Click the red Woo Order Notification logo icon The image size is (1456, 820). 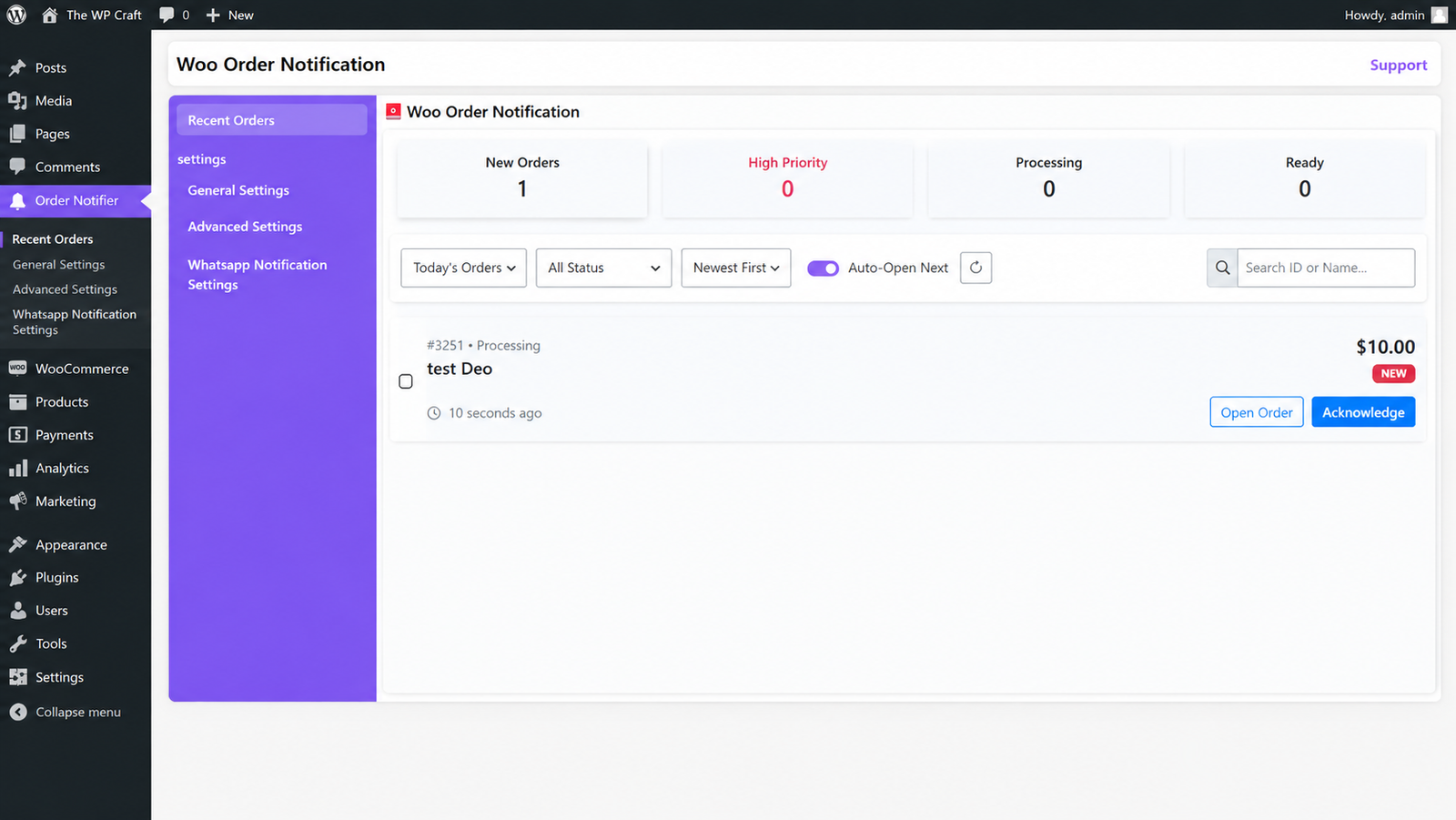tap(393, 111)
